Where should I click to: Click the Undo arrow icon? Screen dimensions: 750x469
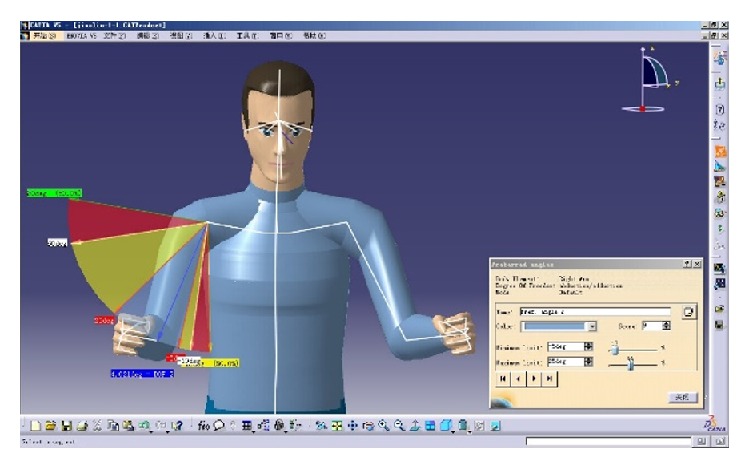click(144, 425)
